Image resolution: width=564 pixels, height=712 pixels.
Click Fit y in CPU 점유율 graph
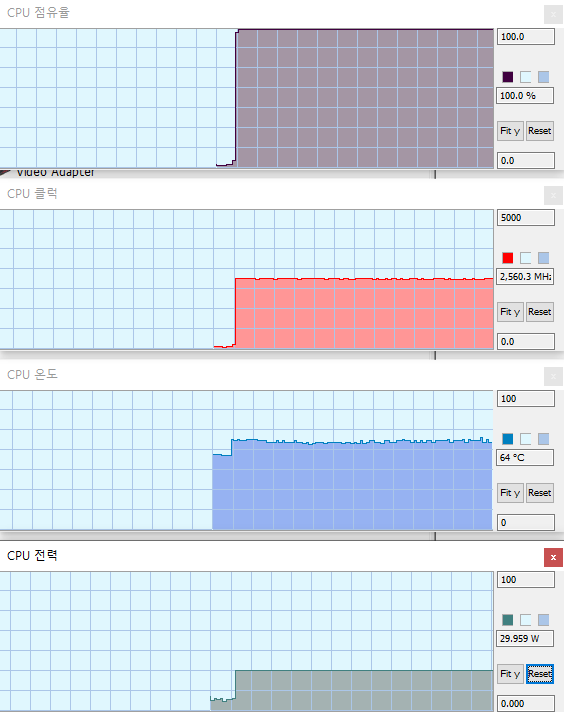click(x=510, y=131)
